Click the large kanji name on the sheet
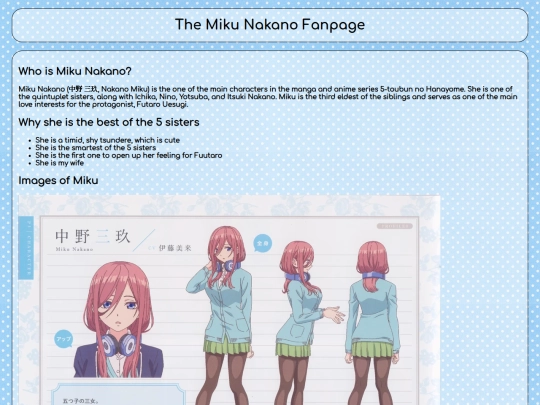 (92, 236)
